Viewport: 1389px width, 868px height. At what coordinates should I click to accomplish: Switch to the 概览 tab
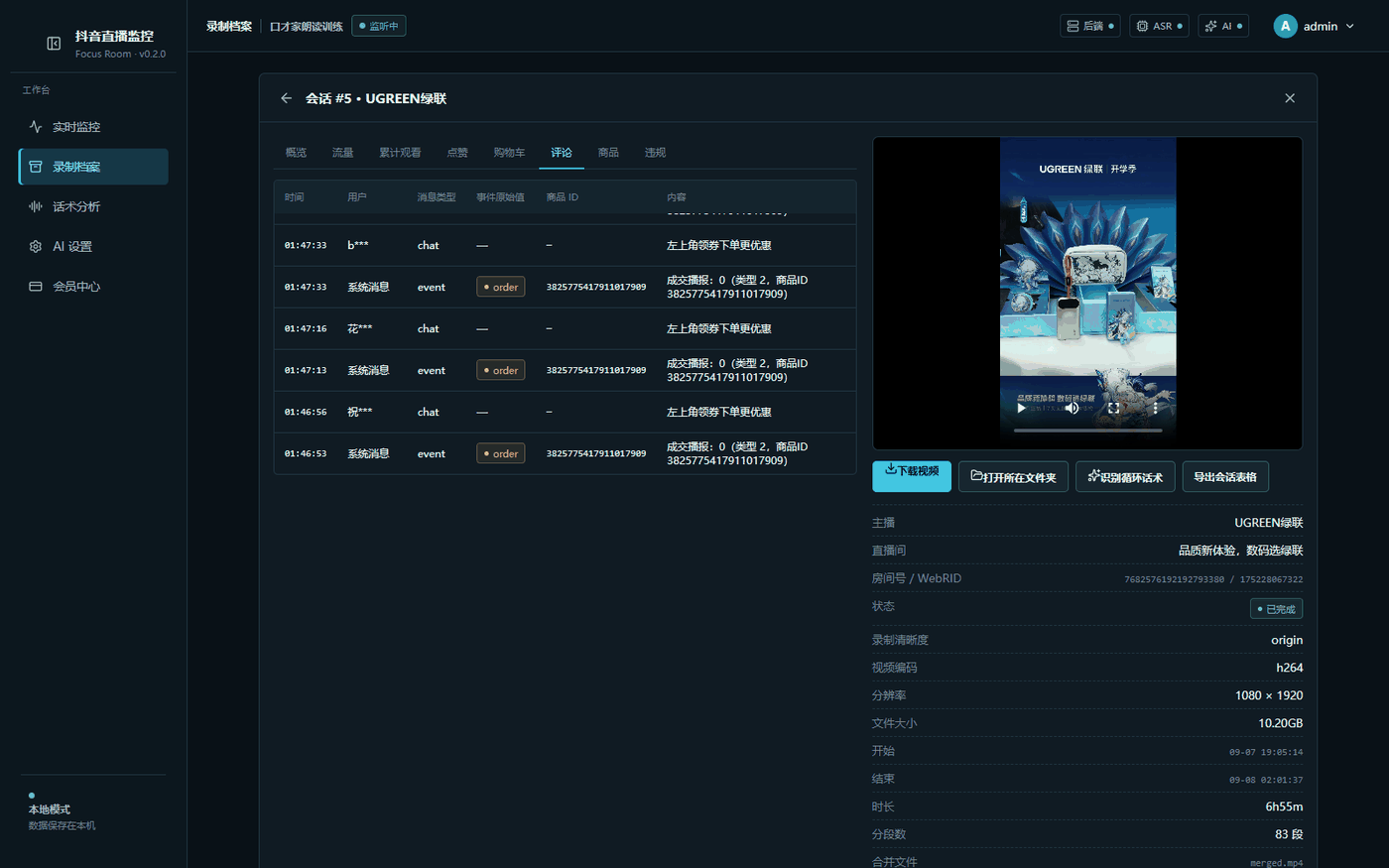(x=296, y=153)
